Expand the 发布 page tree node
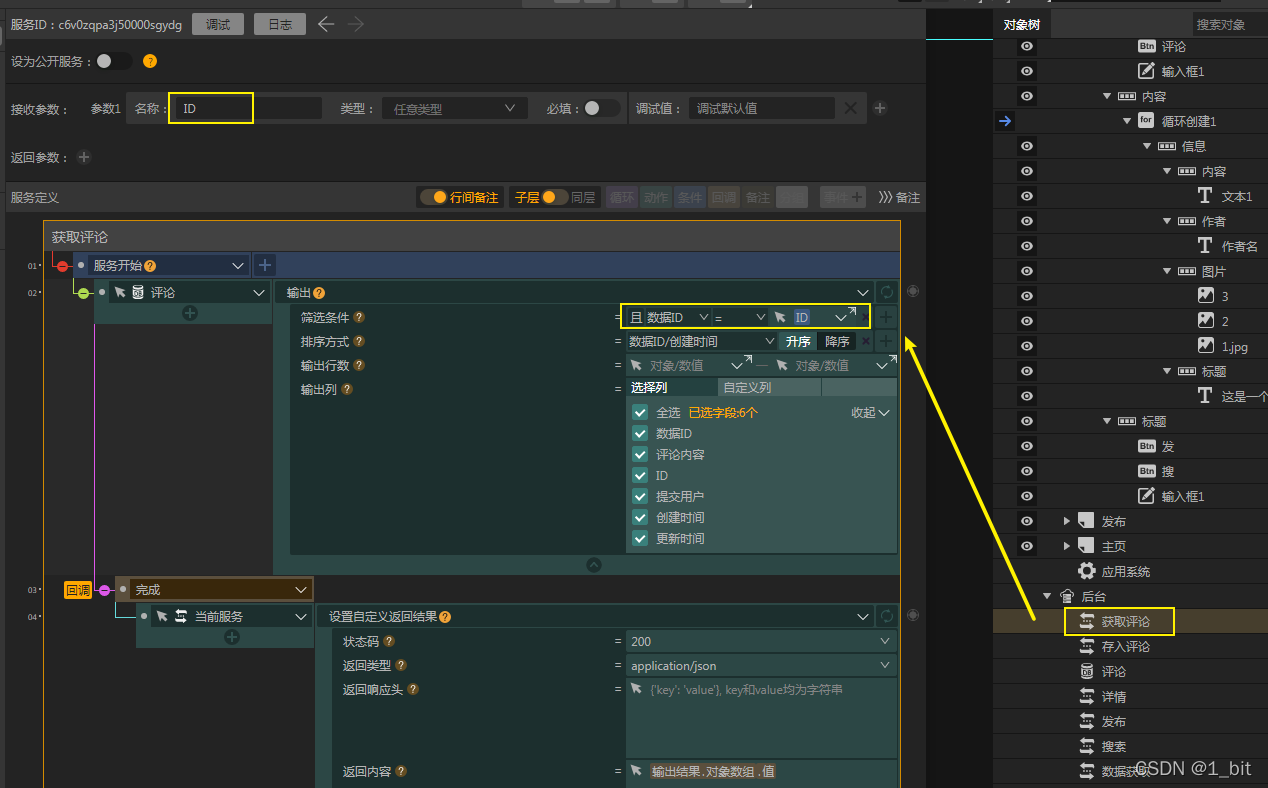 click(1067, 521)
